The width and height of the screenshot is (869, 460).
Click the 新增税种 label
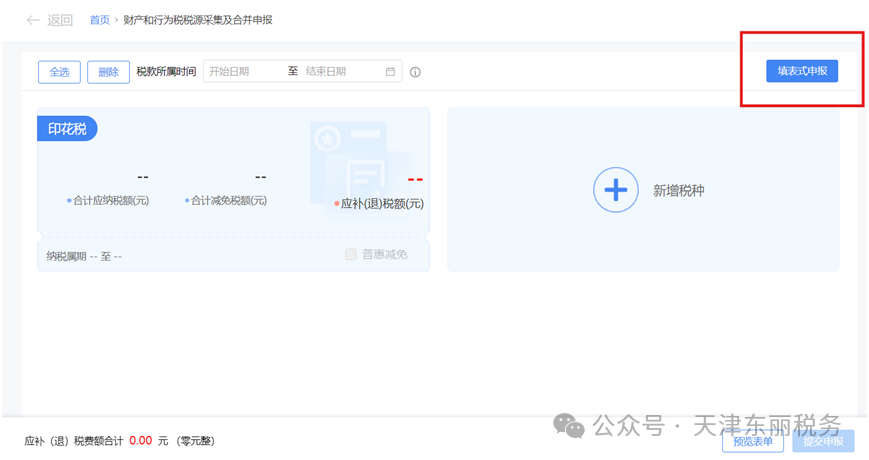(678, 191)
